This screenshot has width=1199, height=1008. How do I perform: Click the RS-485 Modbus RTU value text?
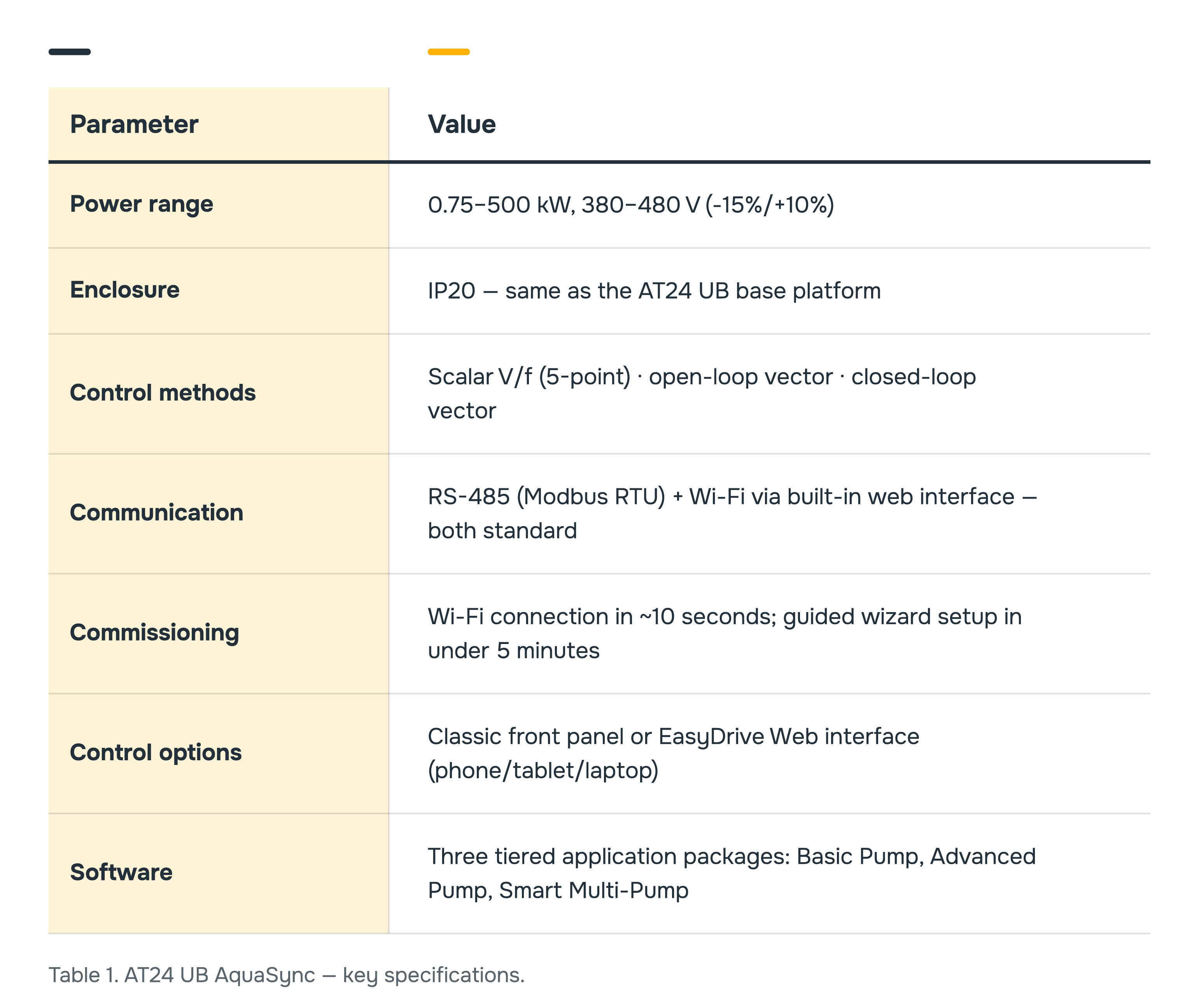[x=732, y=514]
